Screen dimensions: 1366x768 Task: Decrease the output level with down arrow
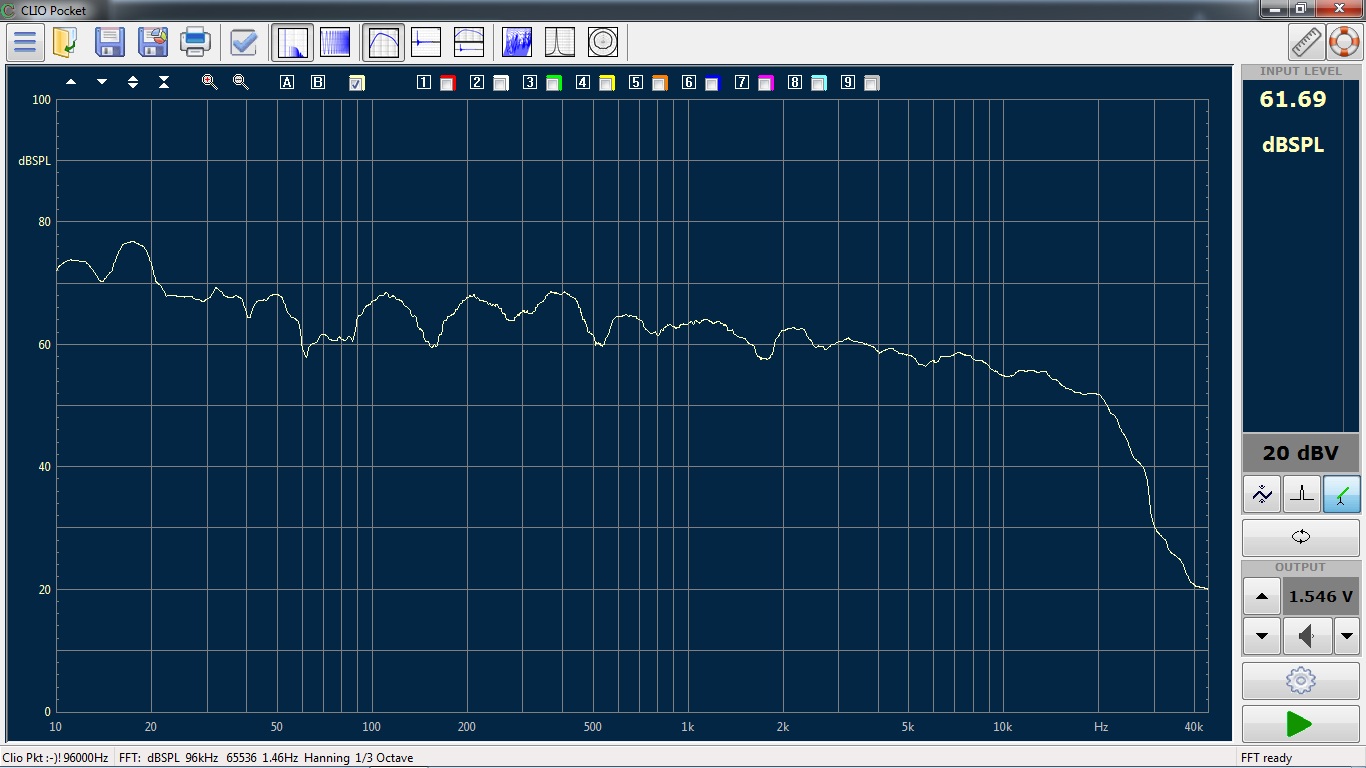[x=1262, y=635]
